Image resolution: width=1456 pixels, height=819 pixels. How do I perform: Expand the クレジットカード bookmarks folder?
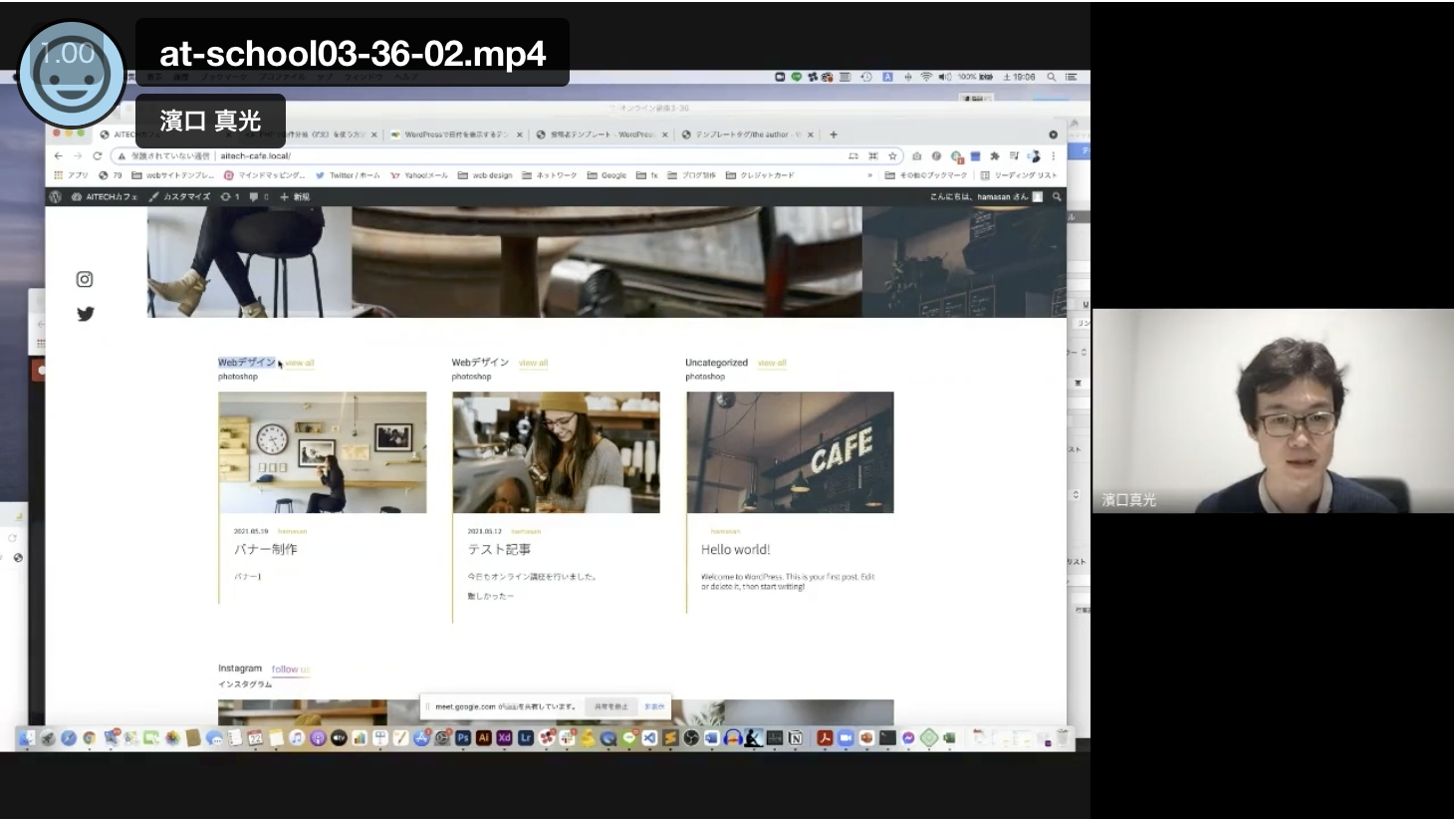(760, 175)
